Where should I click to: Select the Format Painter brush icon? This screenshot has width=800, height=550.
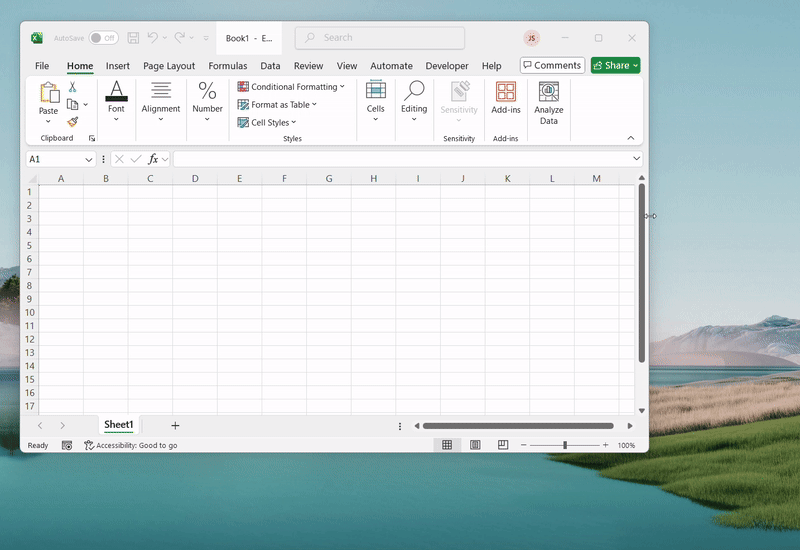point(73,121)
